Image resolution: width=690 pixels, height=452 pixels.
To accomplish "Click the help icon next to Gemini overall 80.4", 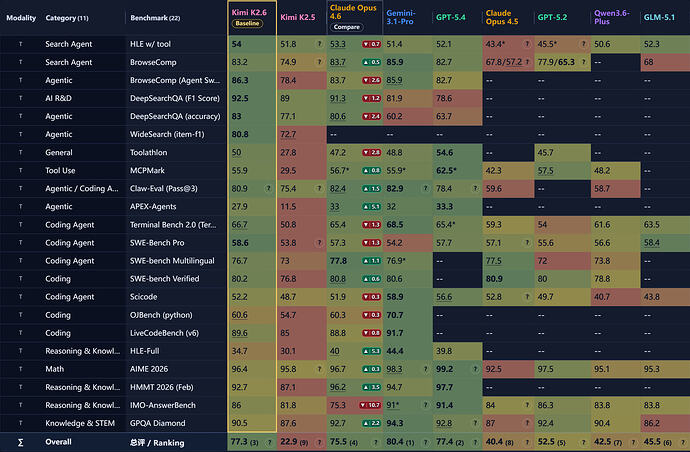I will 426,442.
